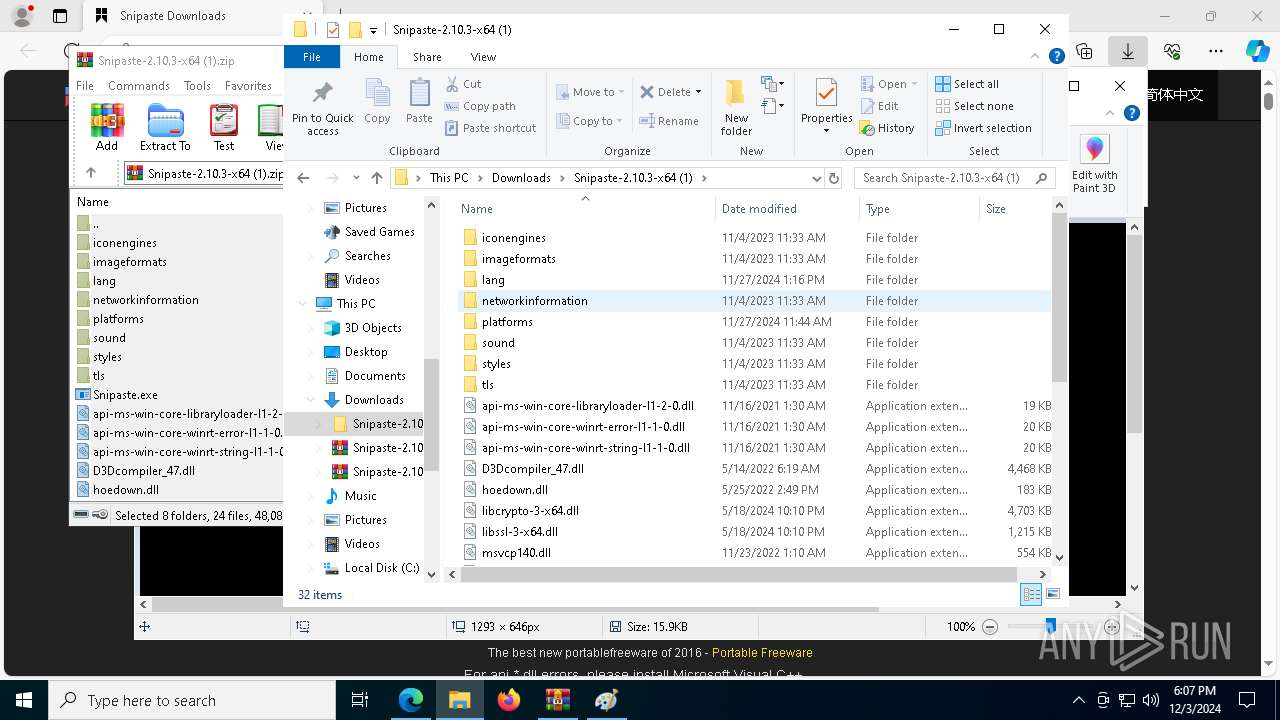The height and width of the screenshot is (720, 1280).
Task: Switch to the View ribbon tab
Action: click(483, 57)
